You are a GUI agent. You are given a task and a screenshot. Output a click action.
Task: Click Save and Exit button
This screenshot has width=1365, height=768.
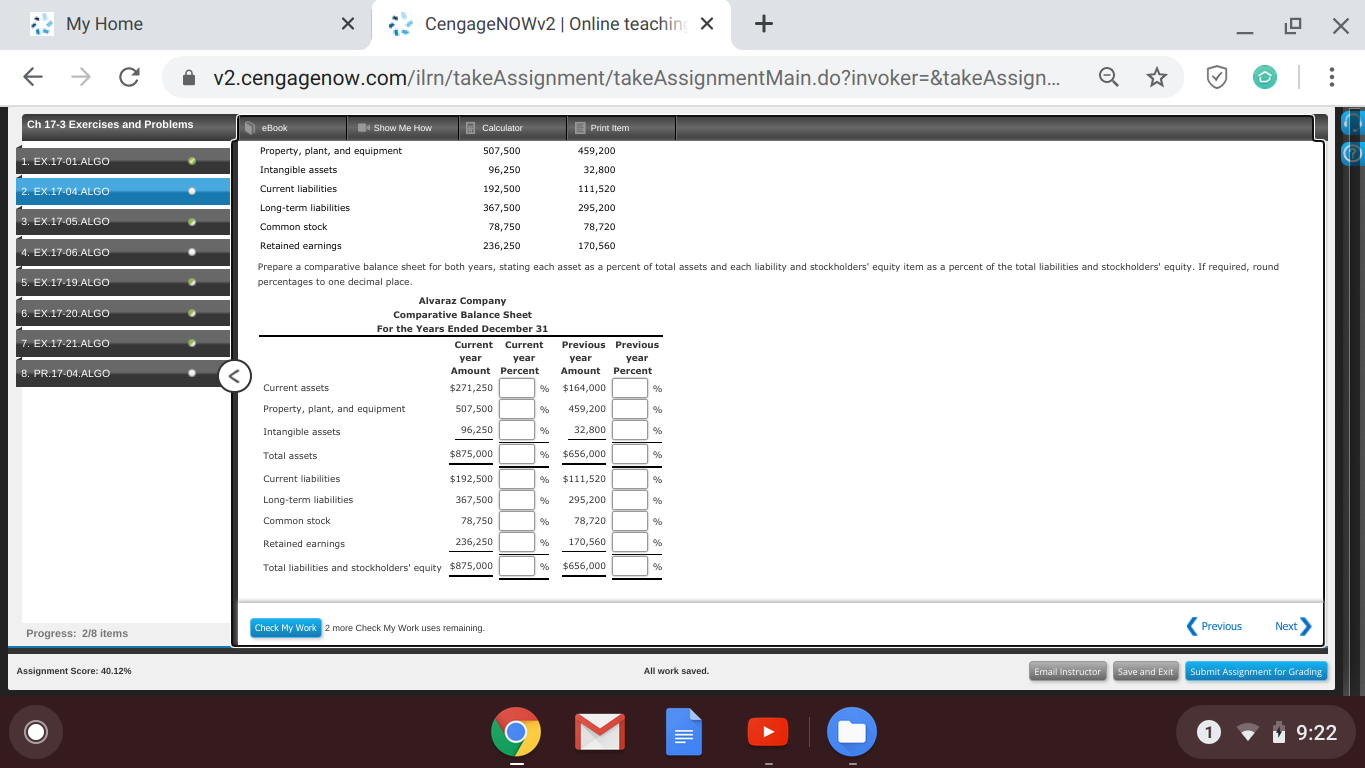1146,671
